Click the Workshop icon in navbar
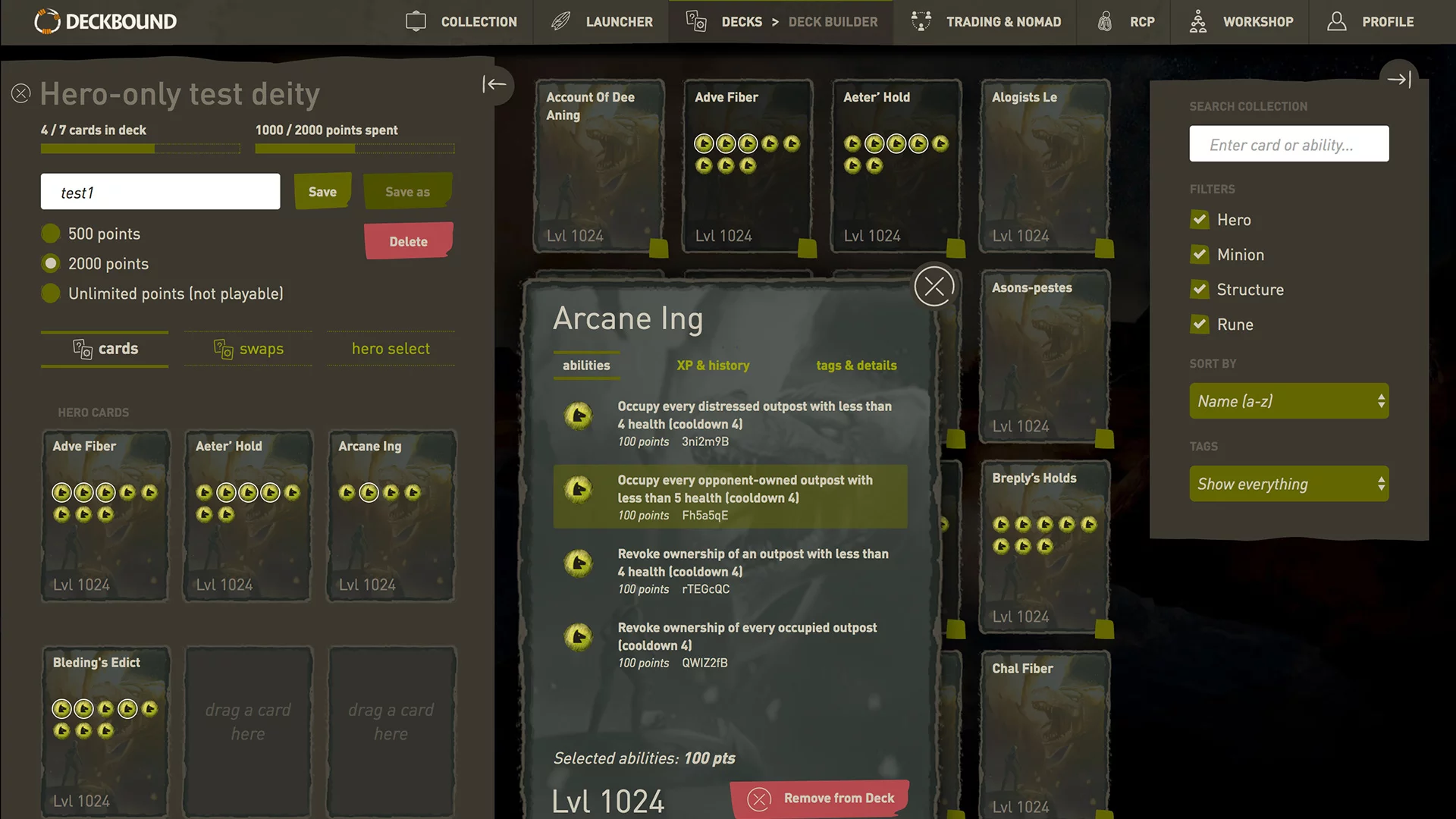This screenshot has height=819, width=1456. pos(1198,21)
